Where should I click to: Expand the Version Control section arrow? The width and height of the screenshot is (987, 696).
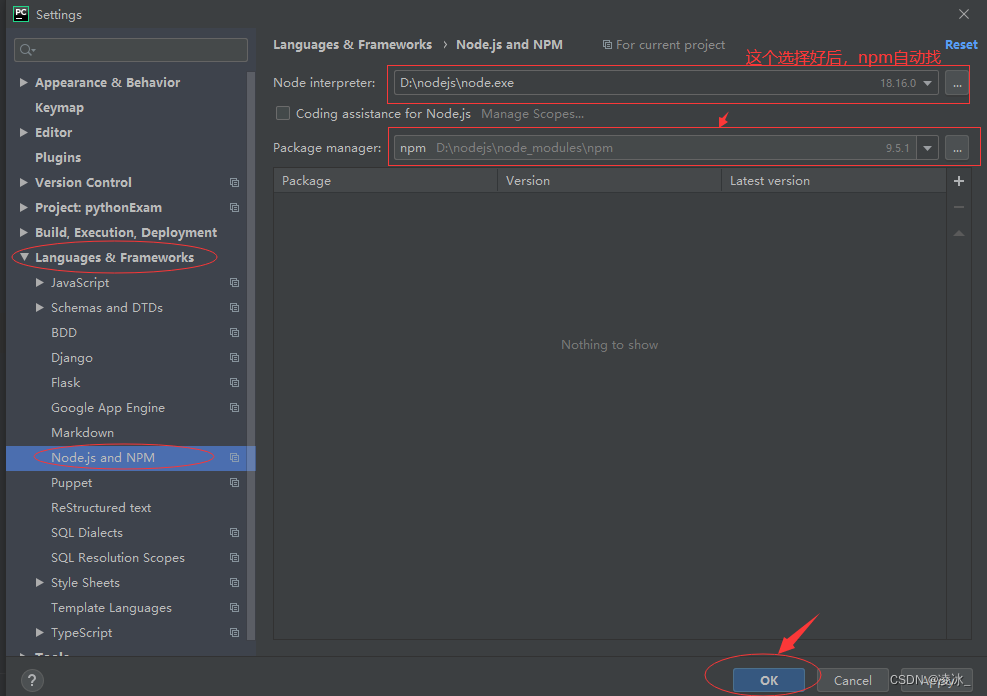pyautogui.click(x=23, y=182)
